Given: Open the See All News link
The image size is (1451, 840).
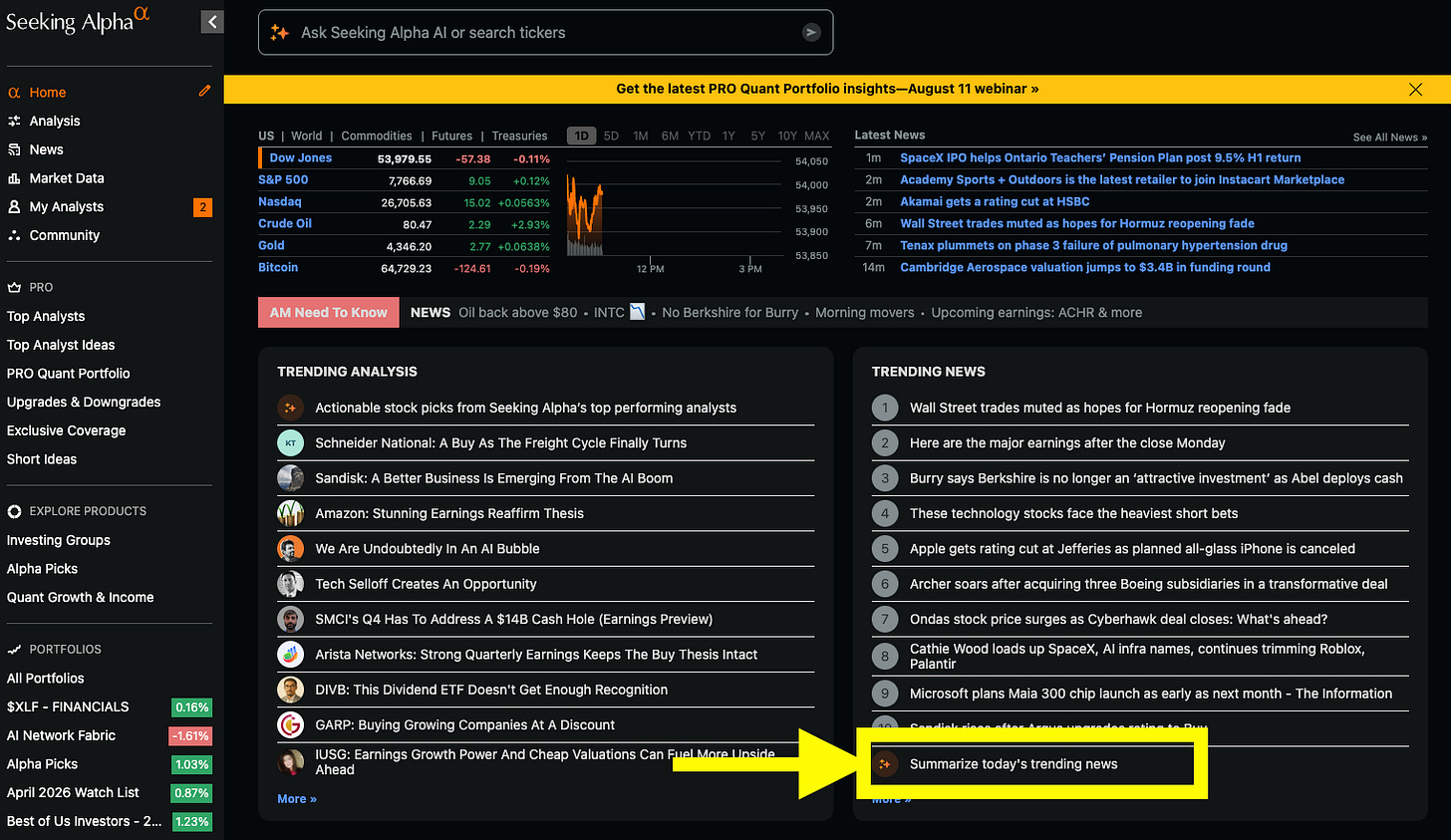Looking at the screenshot, I should (1390, 138).
